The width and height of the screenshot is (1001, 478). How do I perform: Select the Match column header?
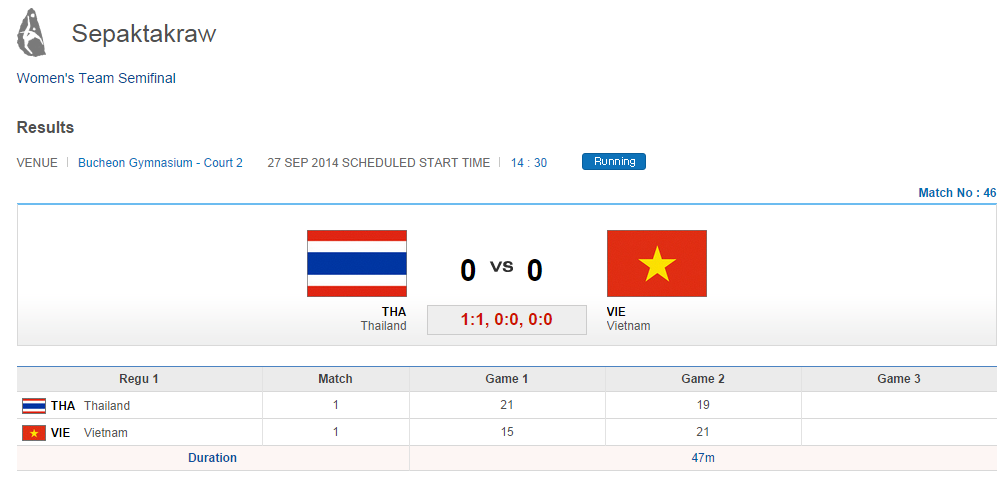coord(335,379)
